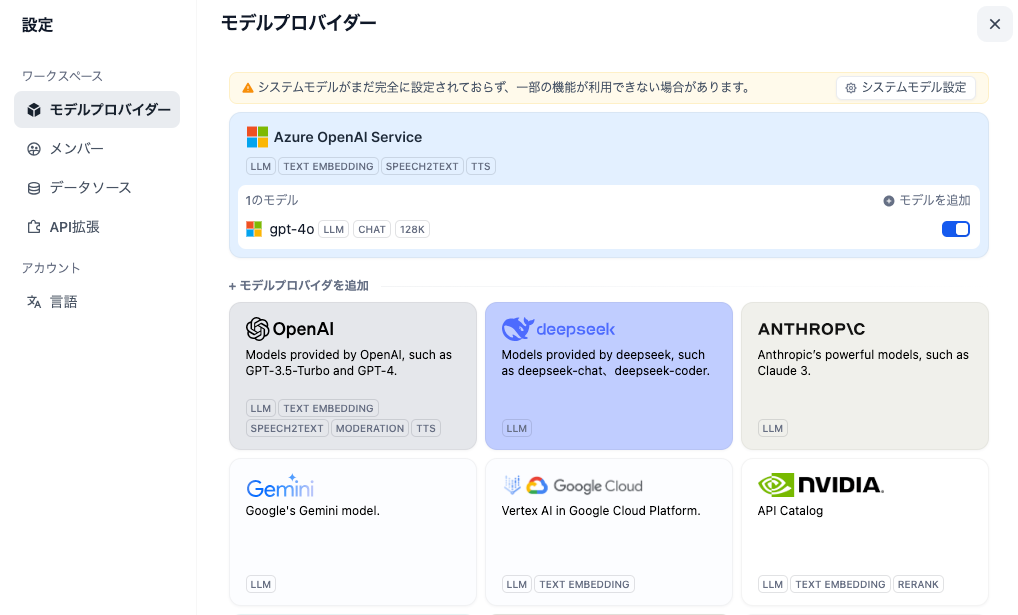The image size is (1018, 615).
Task: Click the OpenAI knot logo icon
Action: tap(257, 329)
